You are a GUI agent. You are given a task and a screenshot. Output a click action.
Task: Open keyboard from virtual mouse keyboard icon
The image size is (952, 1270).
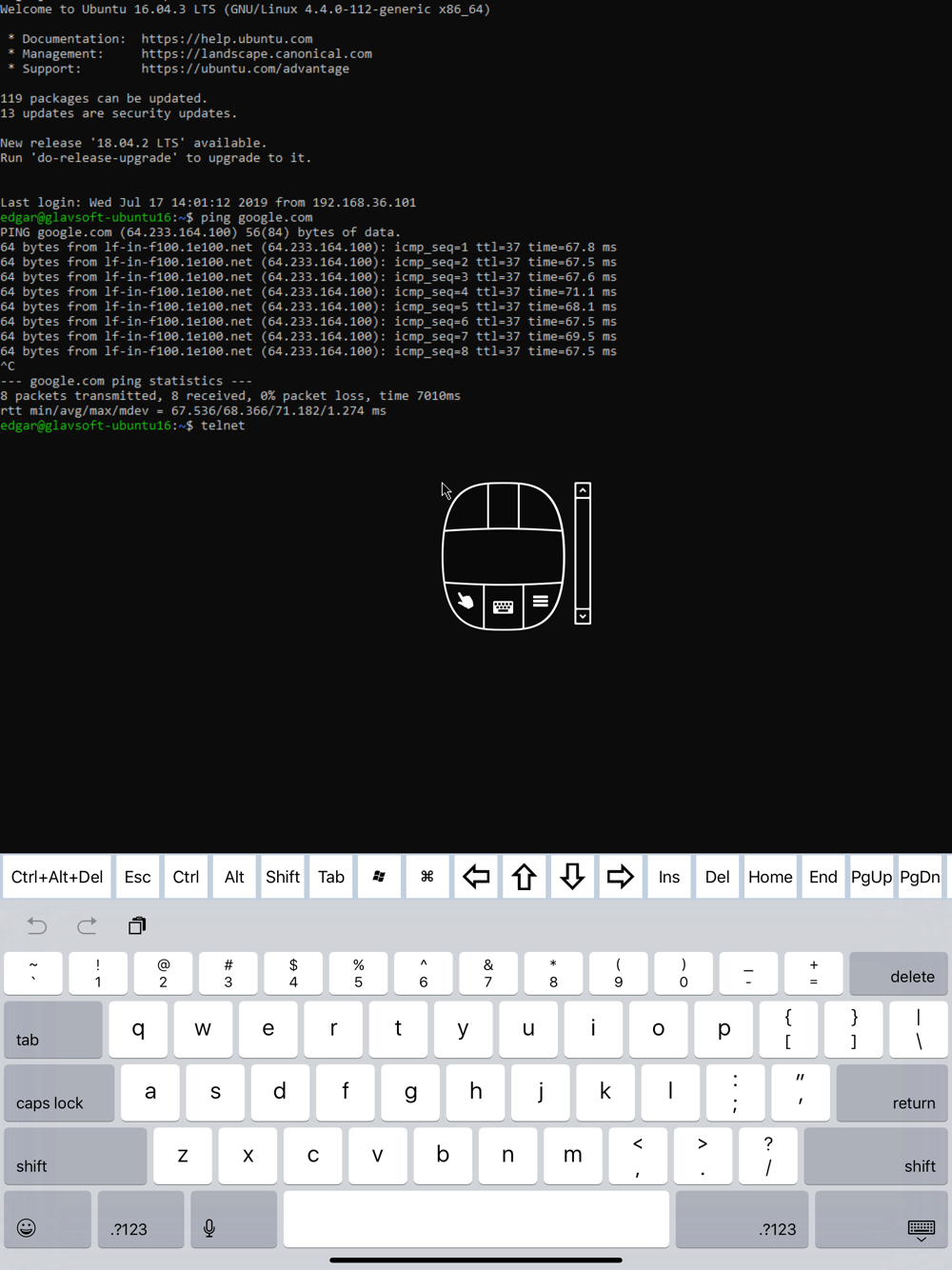[504, 606]
